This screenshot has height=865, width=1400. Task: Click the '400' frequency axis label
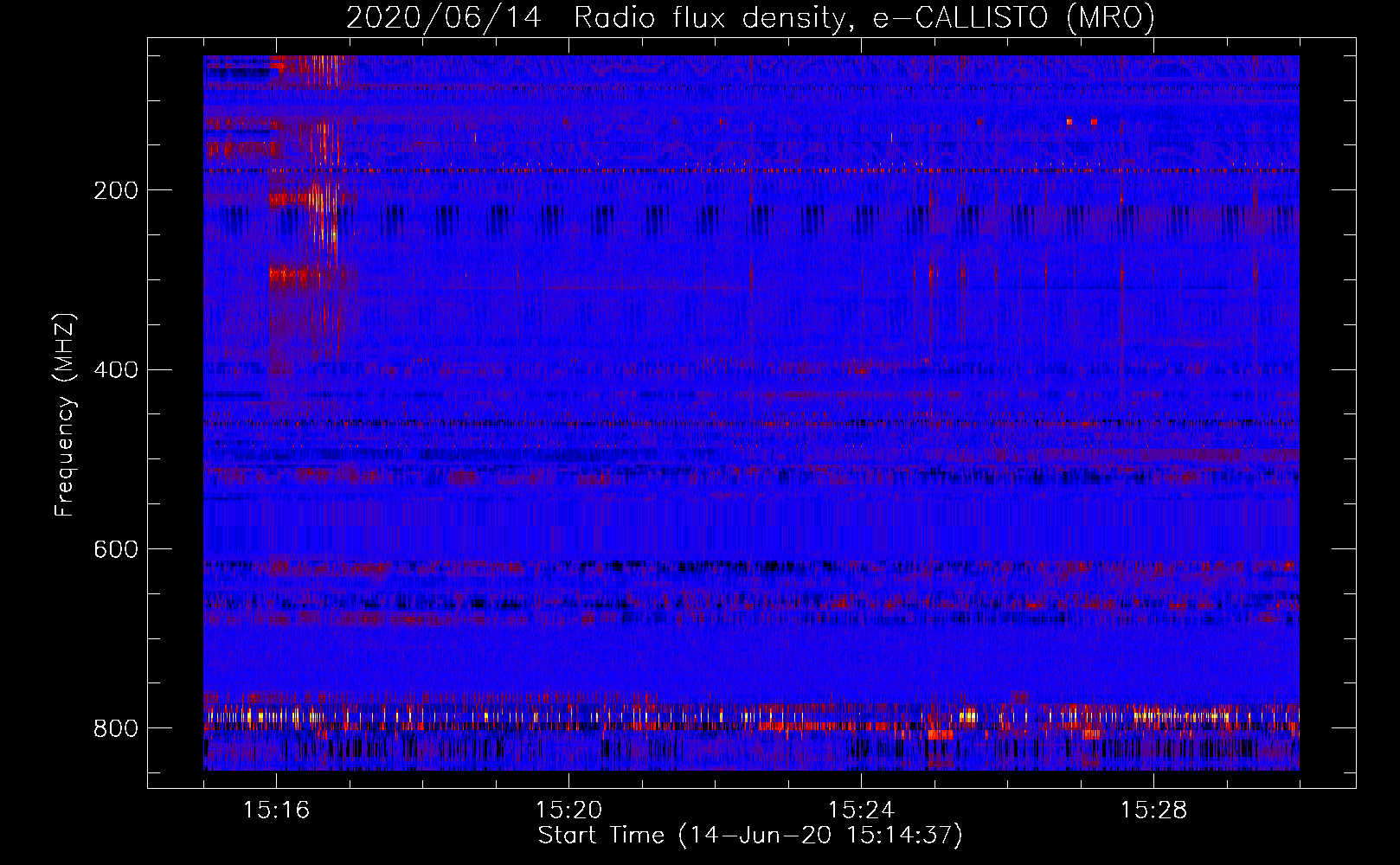(116, 370)
